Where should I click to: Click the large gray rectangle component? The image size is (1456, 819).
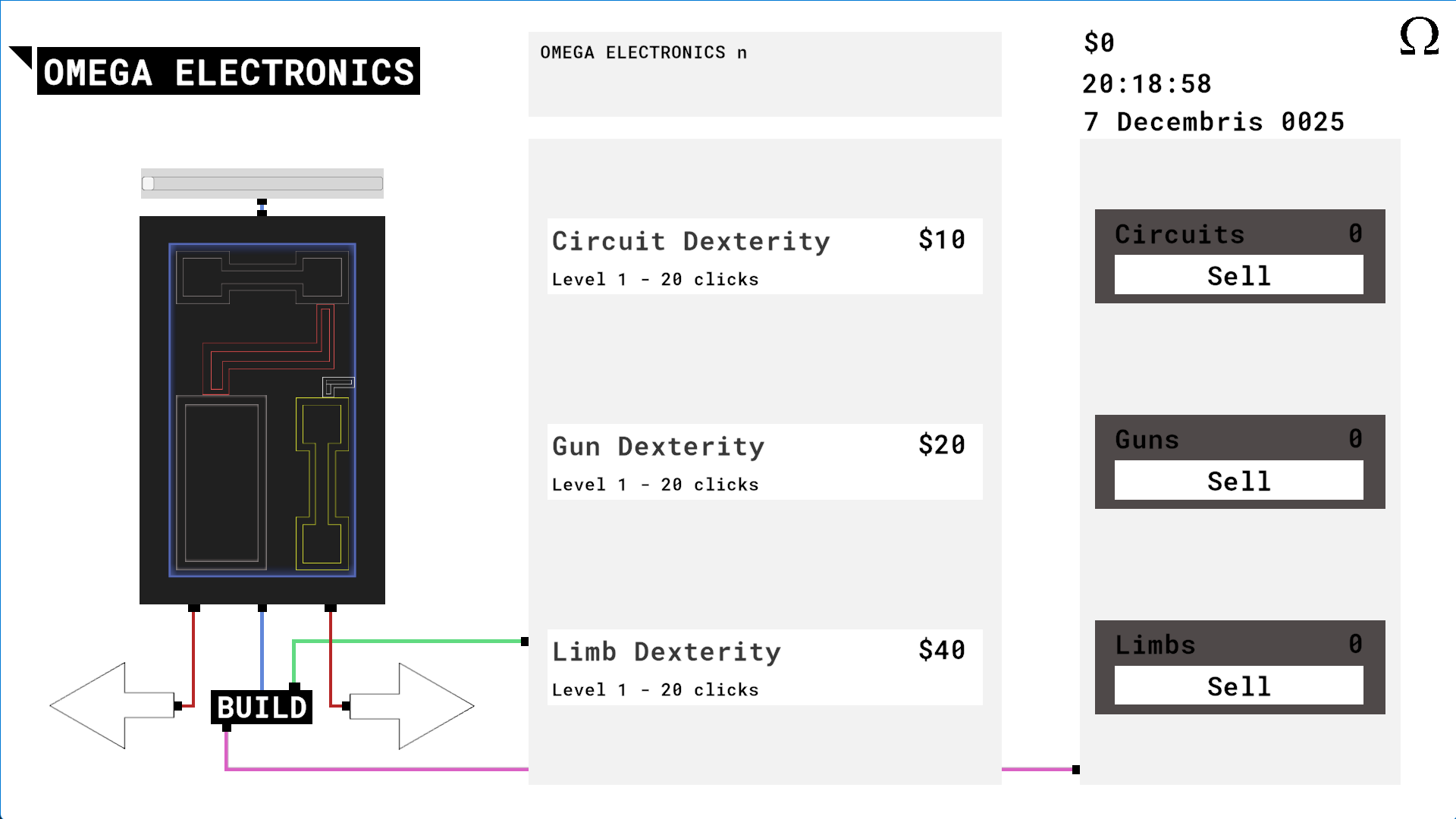[221, 482]
